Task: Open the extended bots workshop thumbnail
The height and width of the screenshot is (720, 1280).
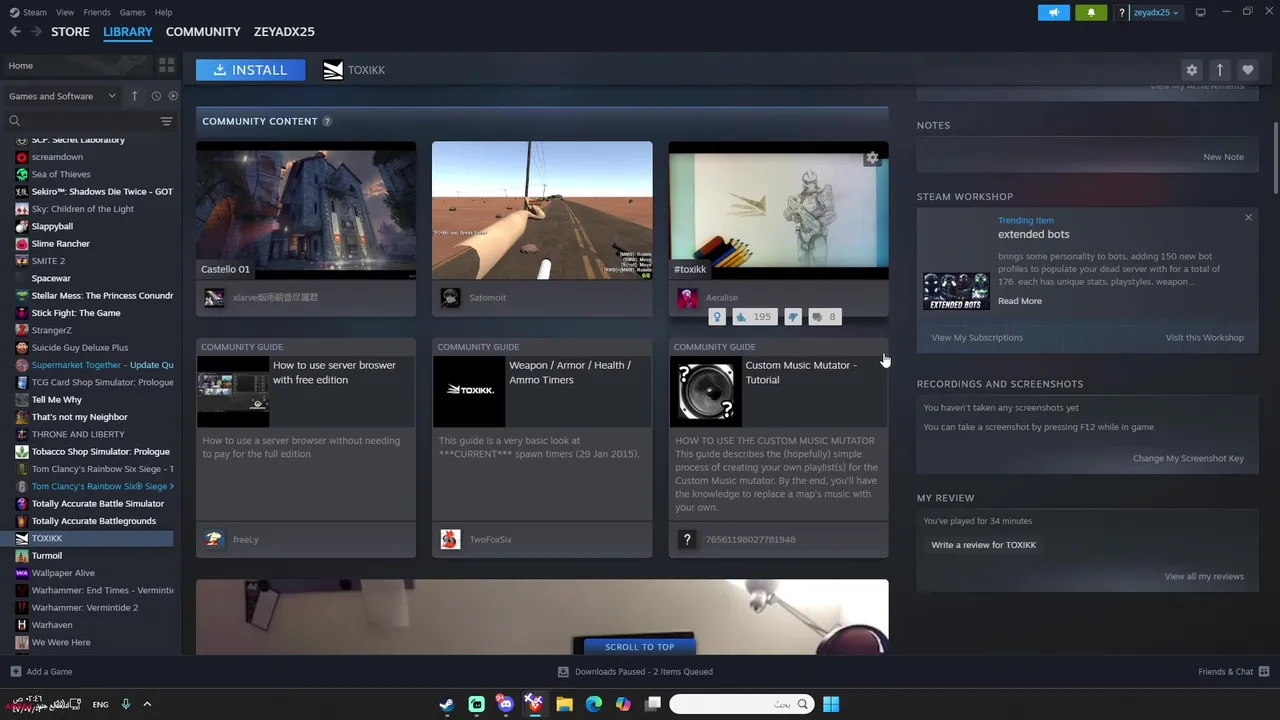Action: pyautogui.click(x=956, y=291)
